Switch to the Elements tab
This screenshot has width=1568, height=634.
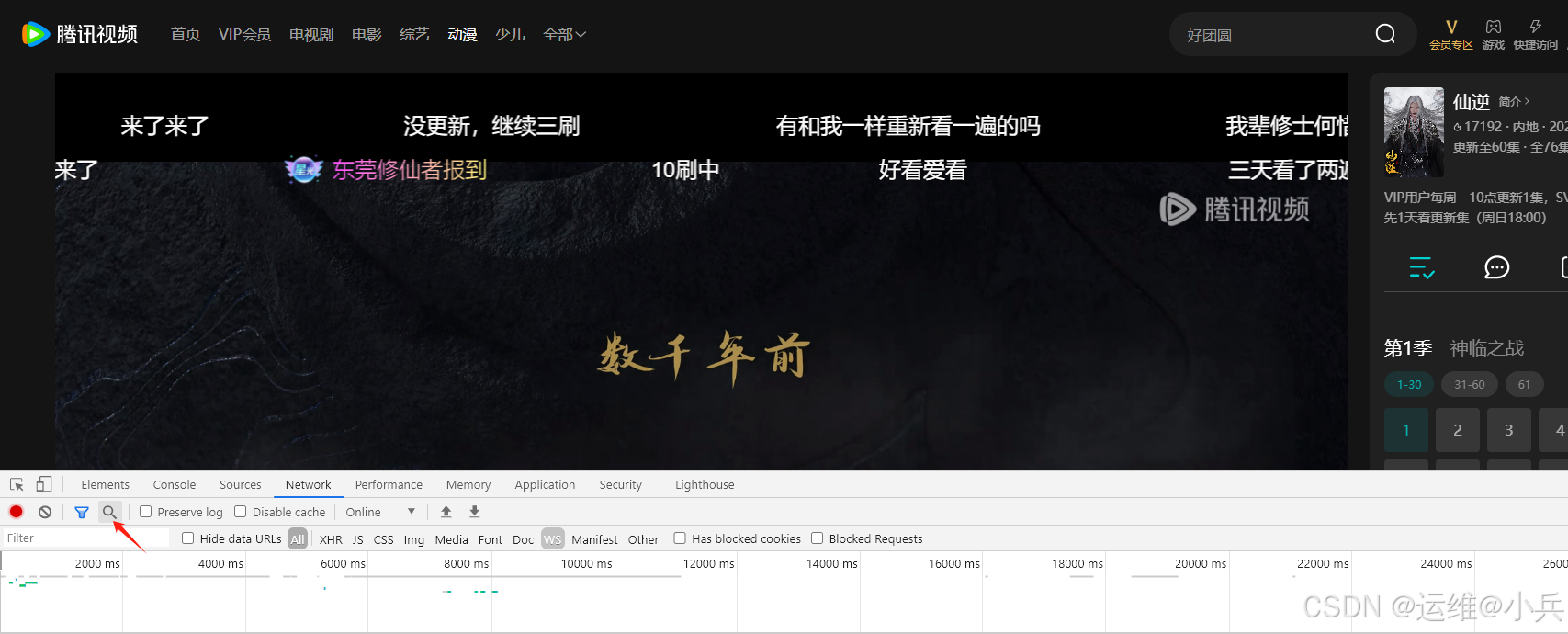tap(105, 484)
